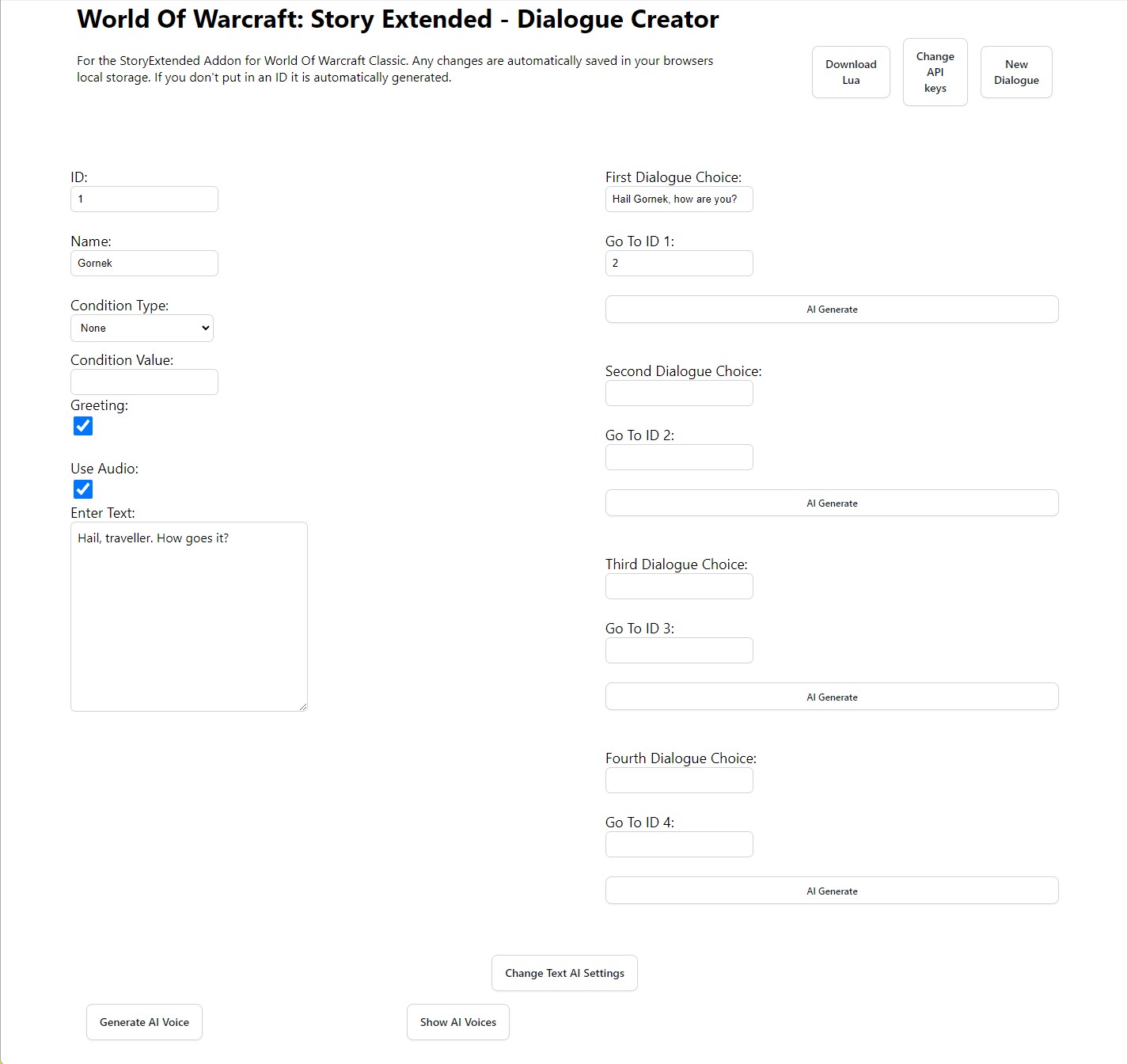Show AI Voices list
The width and height of the screenshot is (1127, 1064).
click(x=457, y=1022)
